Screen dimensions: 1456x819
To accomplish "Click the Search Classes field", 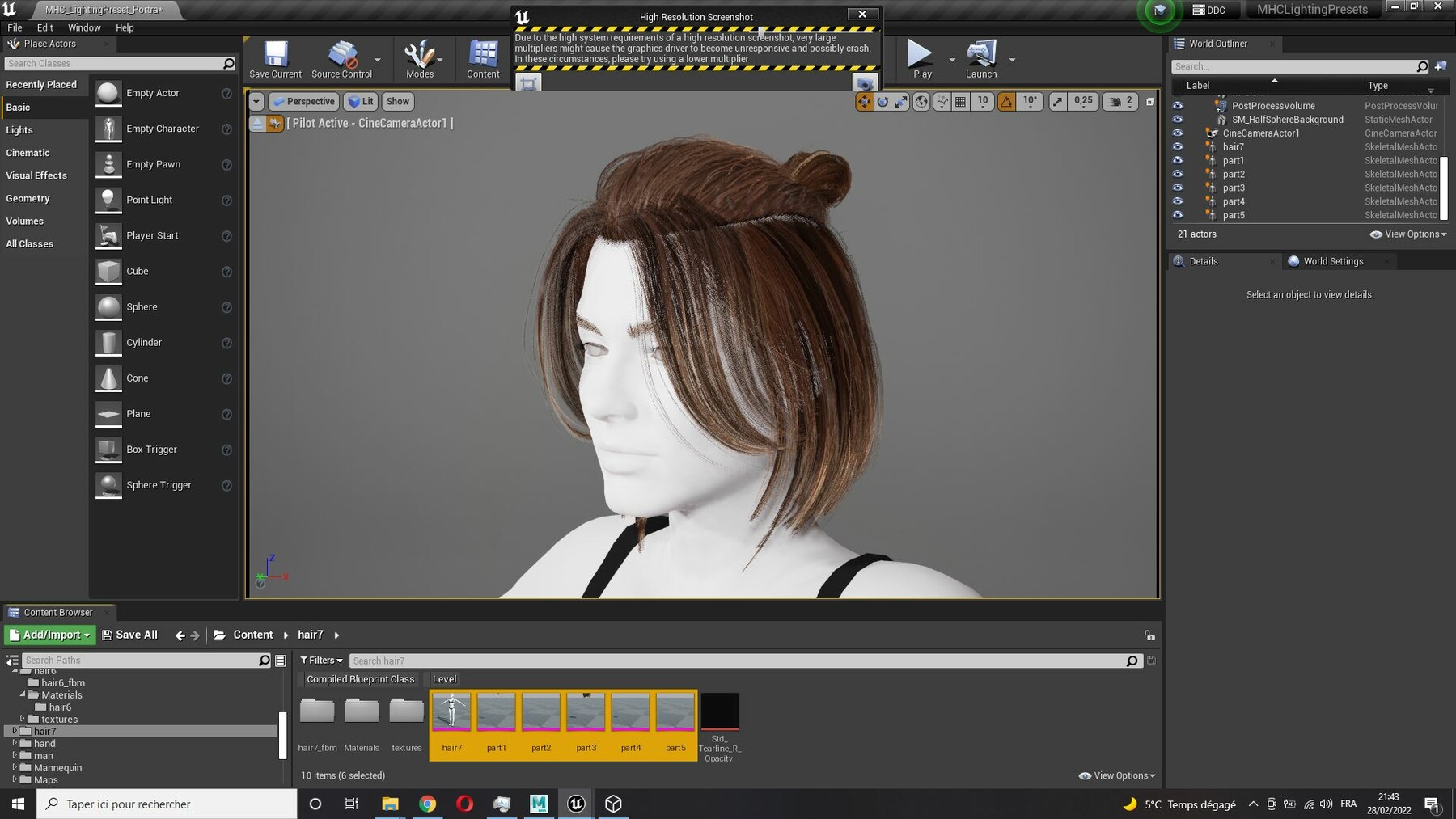I will tap(120, 63).
